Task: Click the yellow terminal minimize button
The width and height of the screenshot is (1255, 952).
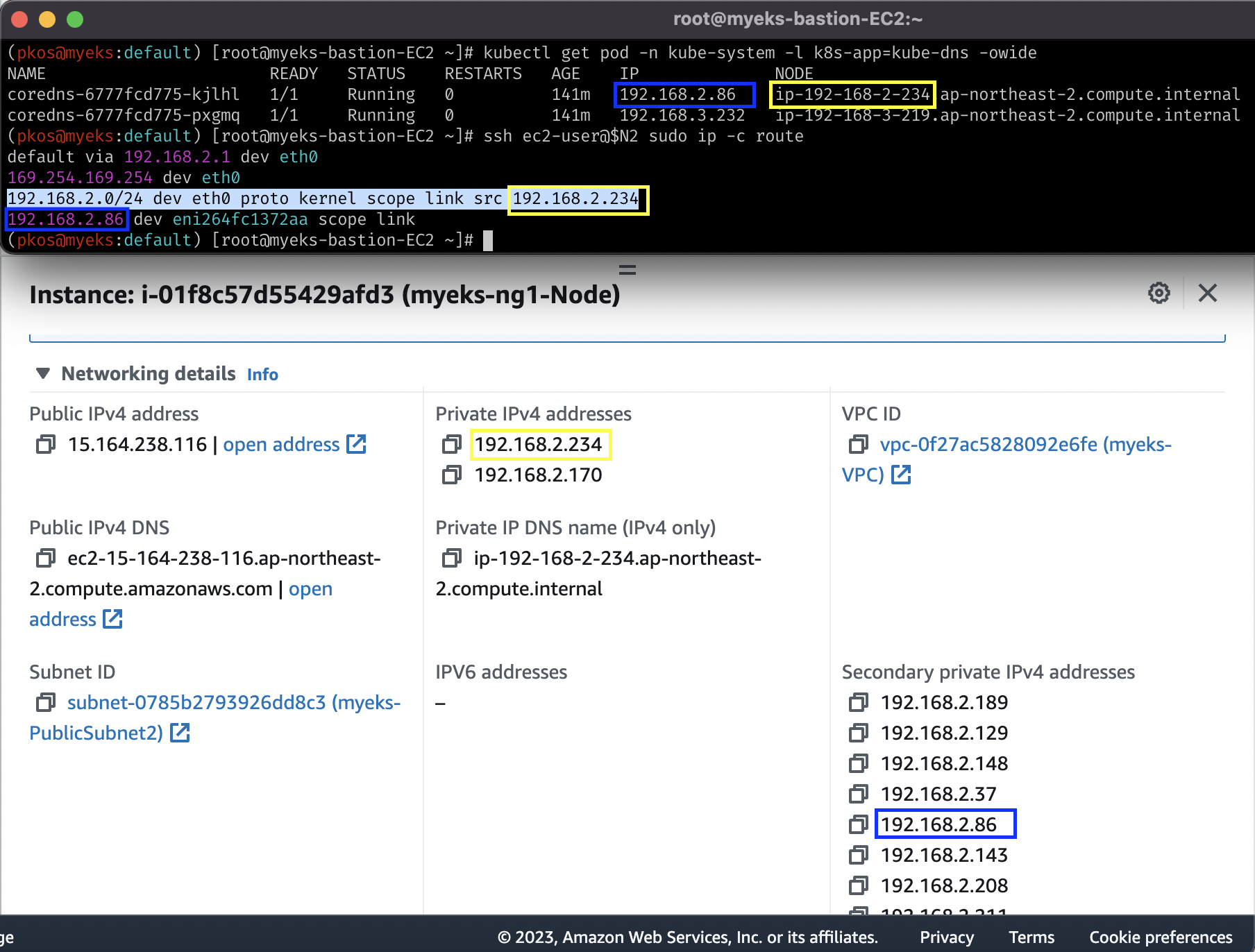Action: coord(47,19)
